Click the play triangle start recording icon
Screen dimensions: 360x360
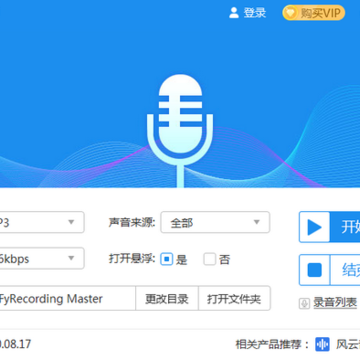click(314, 227)
